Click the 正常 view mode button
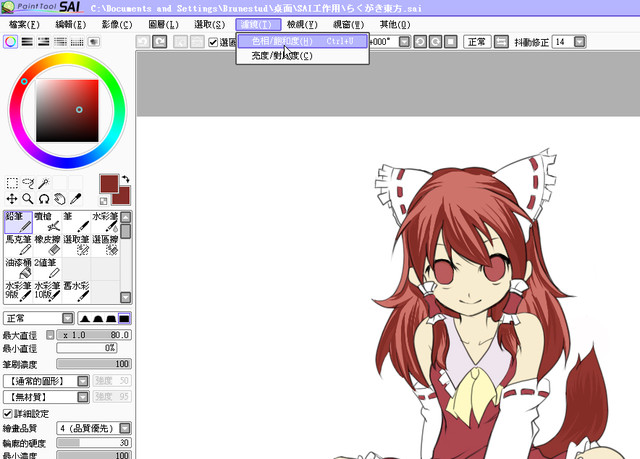 (x=477, y=42)
